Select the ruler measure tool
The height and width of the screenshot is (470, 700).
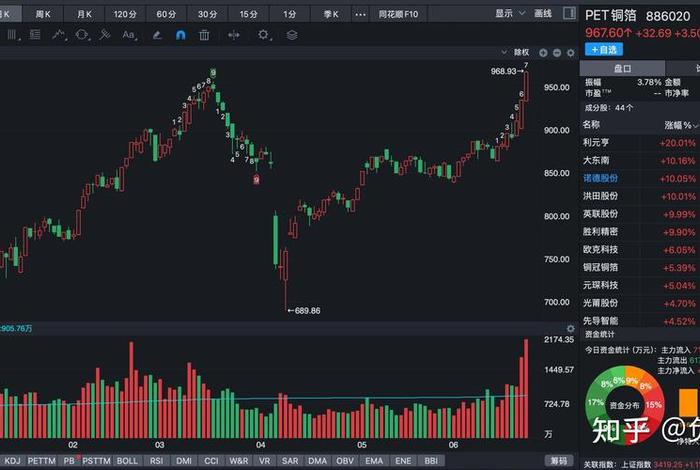tap(105, 35)
